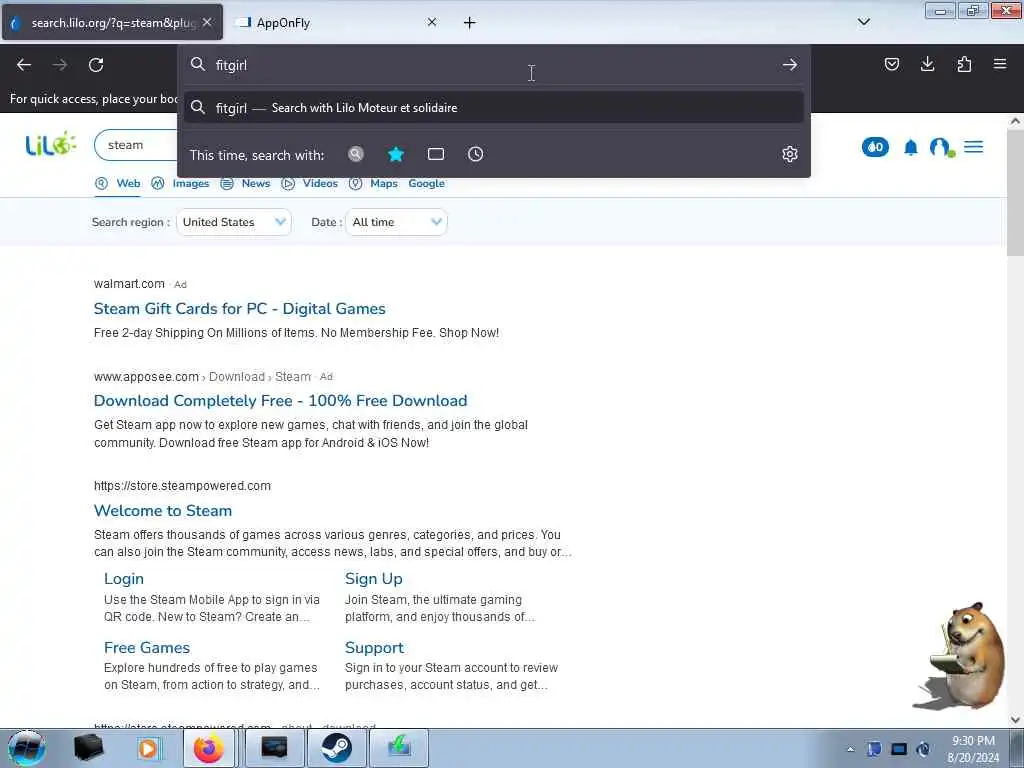The width and height of the screenshot is (1024, 768).
Task: Switch to Images results tab
Action: tap(180, 184)
